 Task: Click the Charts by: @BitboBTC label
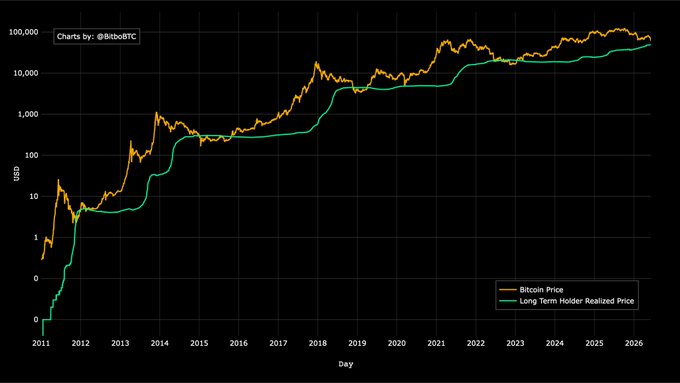[x=97, y=36]
